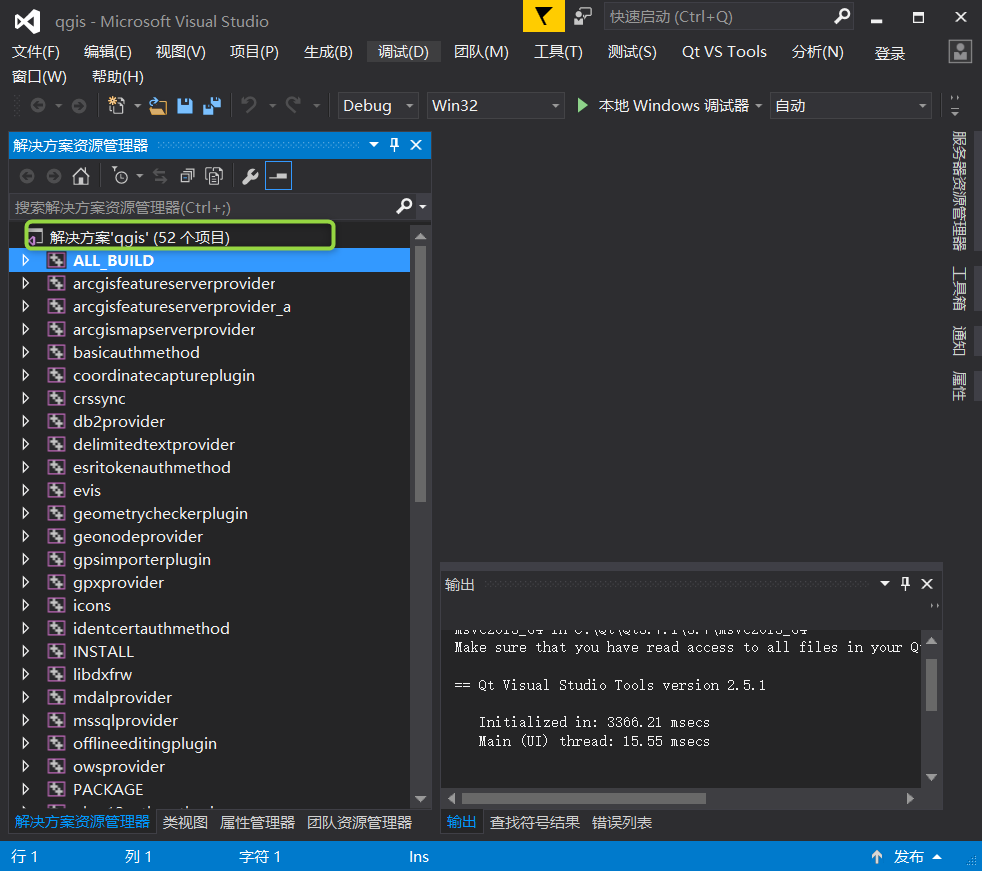The width and height of the screenshot is (982, 871).
Task: Select the Save All toolbar icon
Action: click(212, 105)
